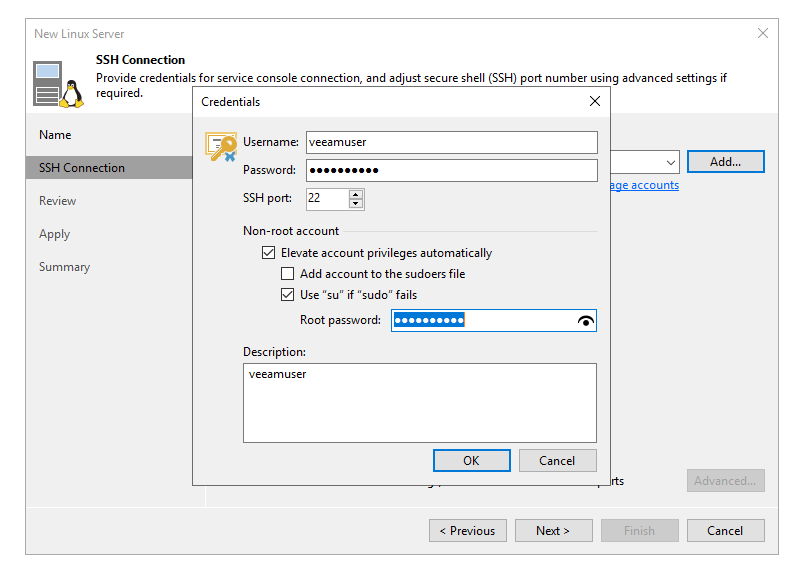Enable Add account to the sudoers file
The width and height of the screenshot is (796, 570).
click(288, 274)
